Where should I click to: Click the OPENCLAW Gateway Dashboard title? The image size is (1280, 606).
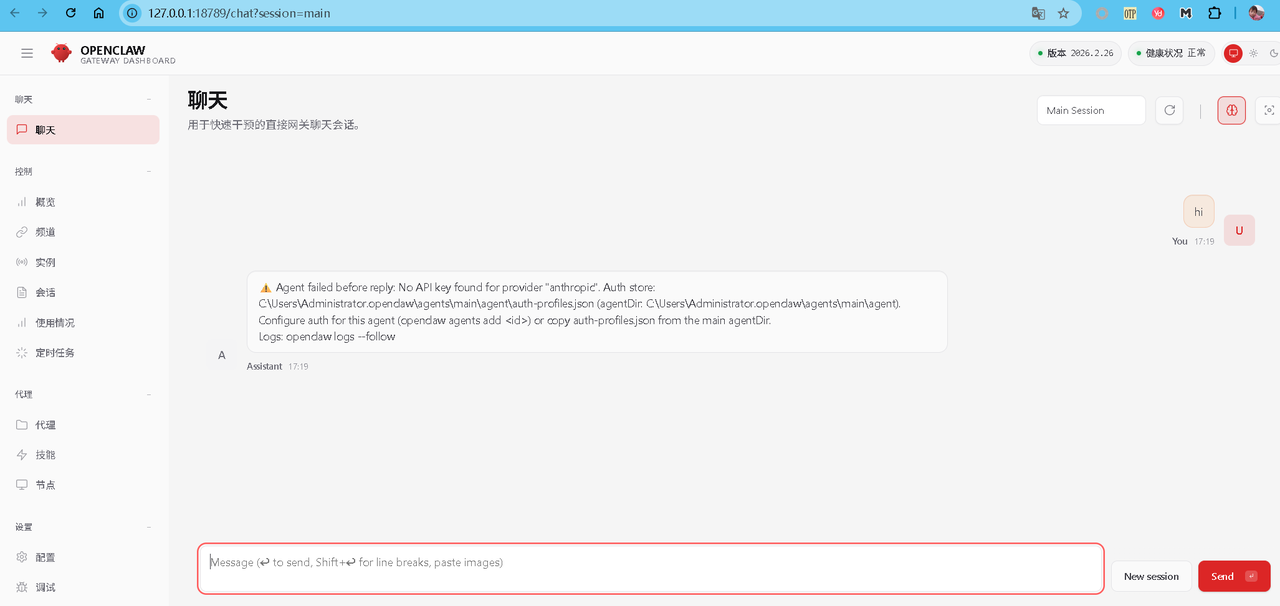pos(128,55)
